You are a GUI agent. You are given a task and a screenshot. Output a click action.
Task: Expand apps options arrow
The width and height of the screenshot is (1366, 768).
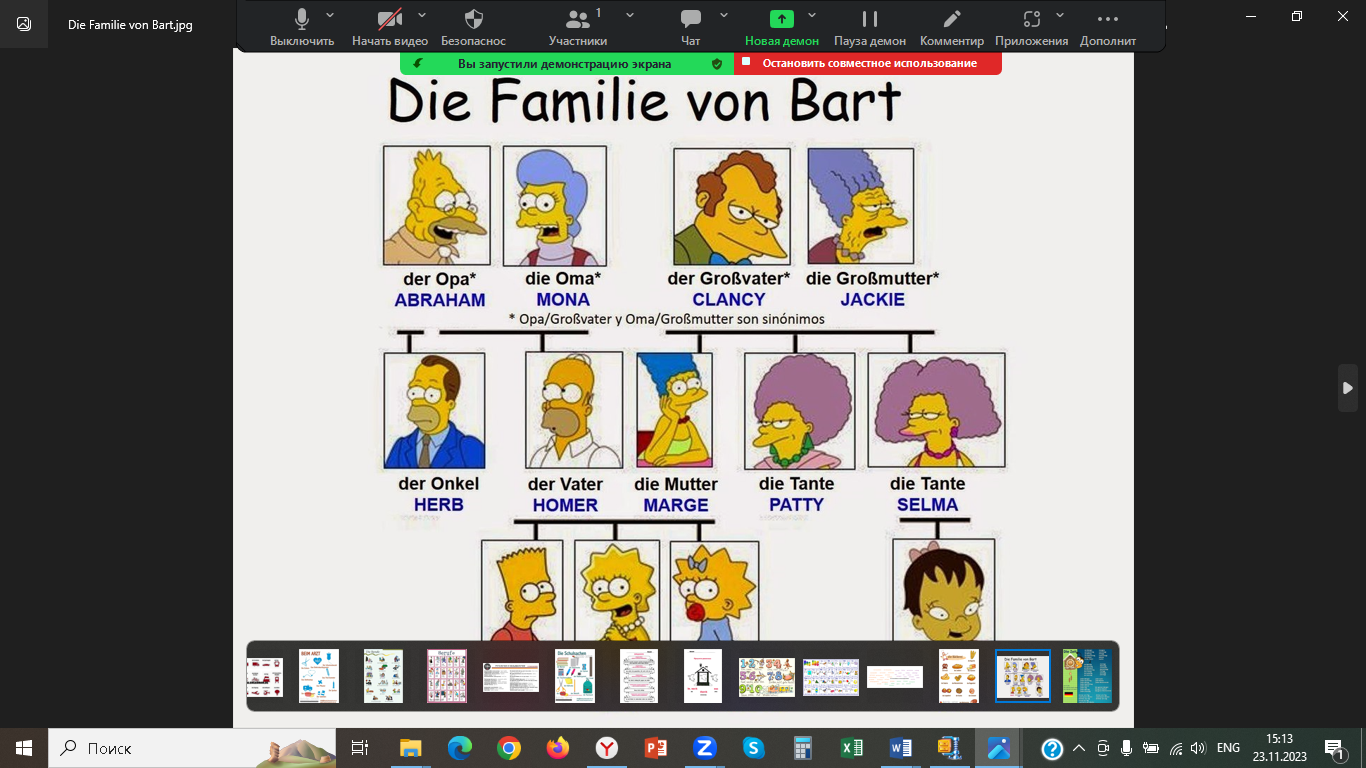point(1060,15)
